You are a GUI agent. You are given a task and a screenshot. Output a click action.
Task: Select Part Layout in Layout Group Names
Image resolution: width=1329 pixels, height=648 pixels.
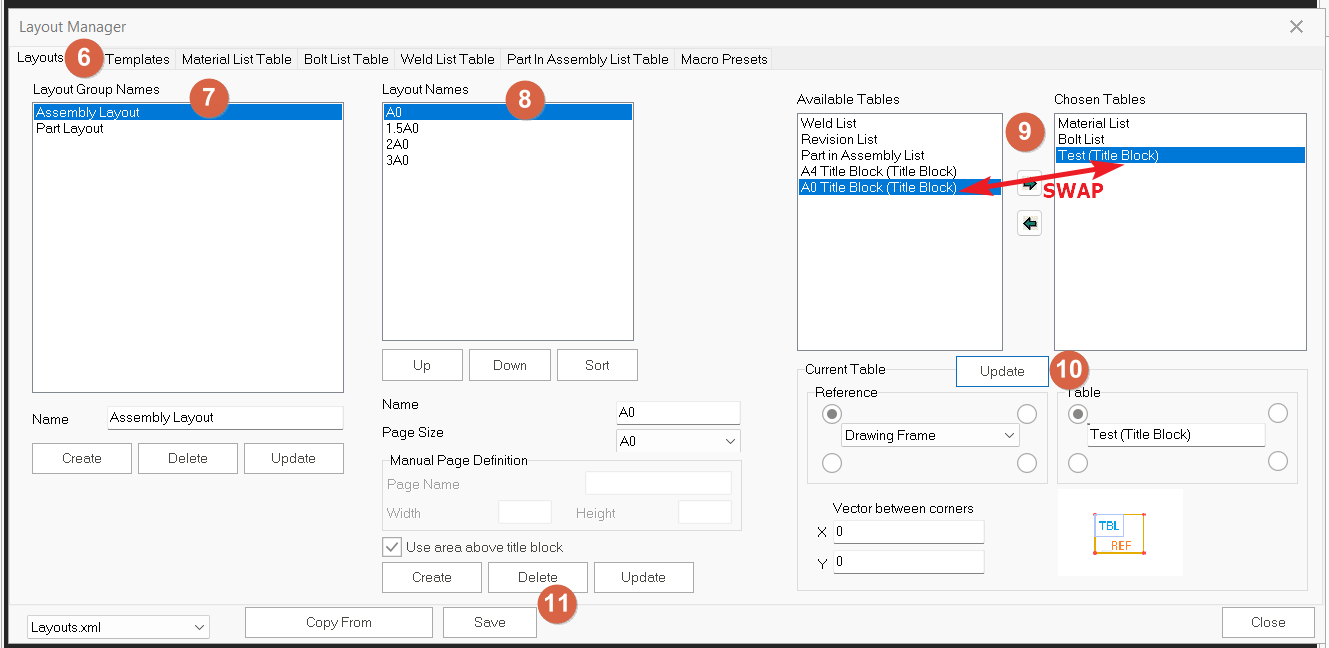click(x=70, y=128)
